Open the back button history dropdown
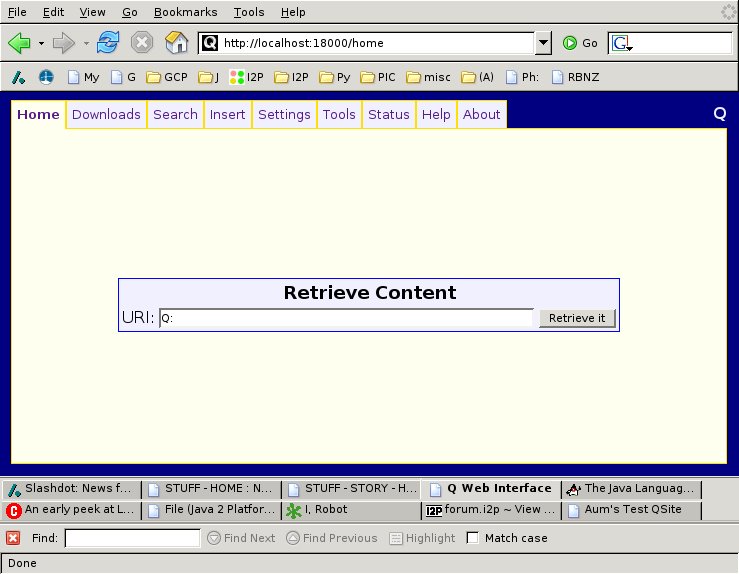739x574 pixels. point(41,43)
